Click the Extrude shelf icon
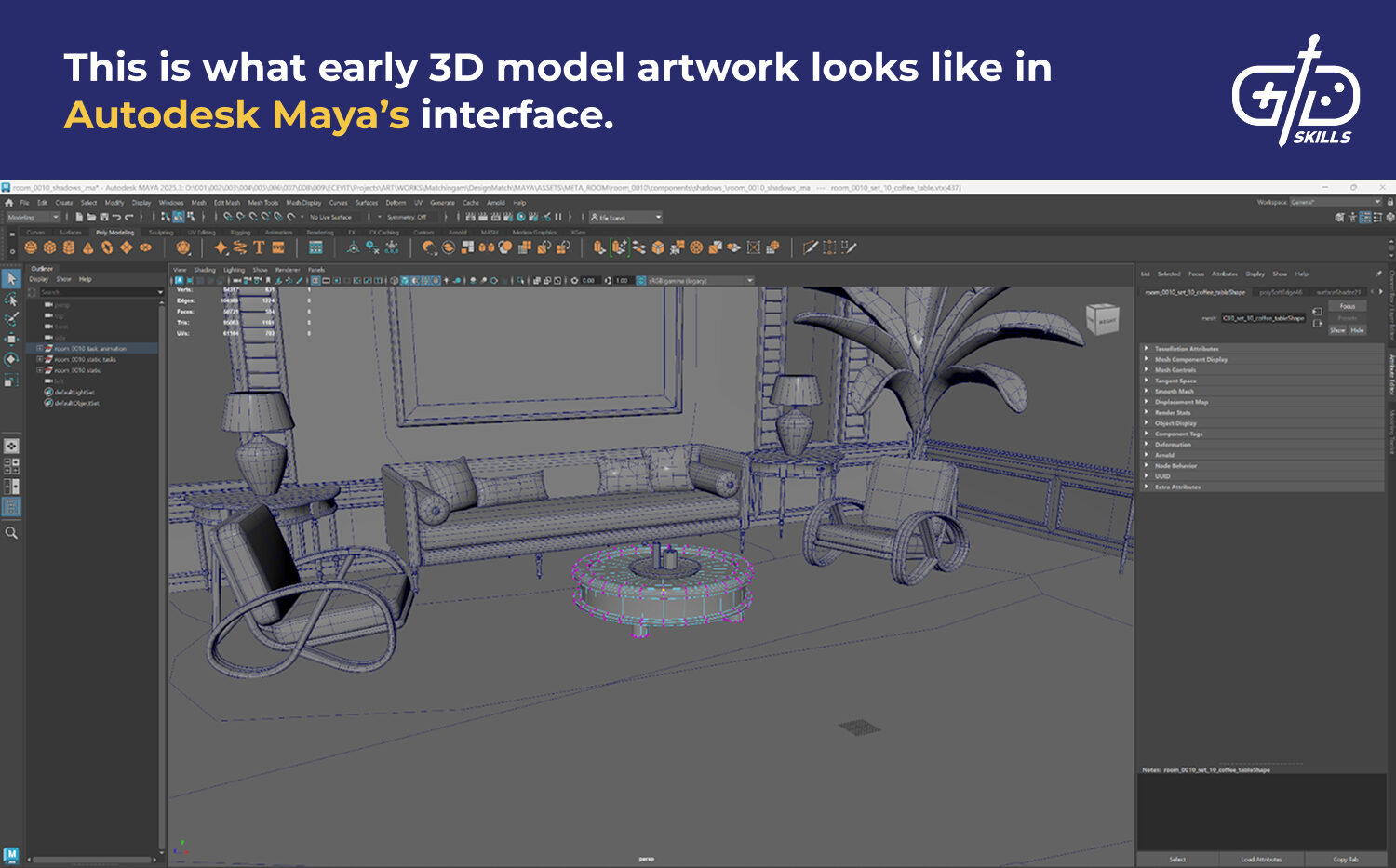 [597, 247]
